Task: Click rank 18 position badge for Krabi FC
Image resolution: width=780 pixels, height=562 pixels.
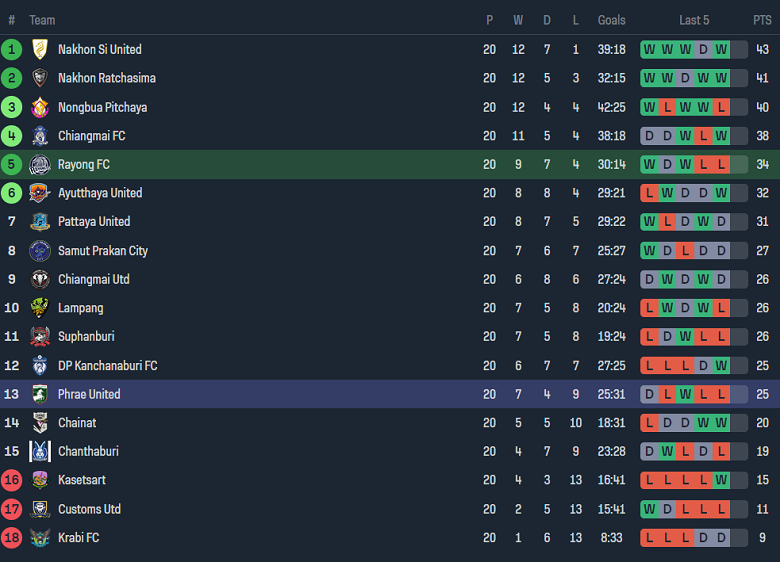Action: coord(12,538)
